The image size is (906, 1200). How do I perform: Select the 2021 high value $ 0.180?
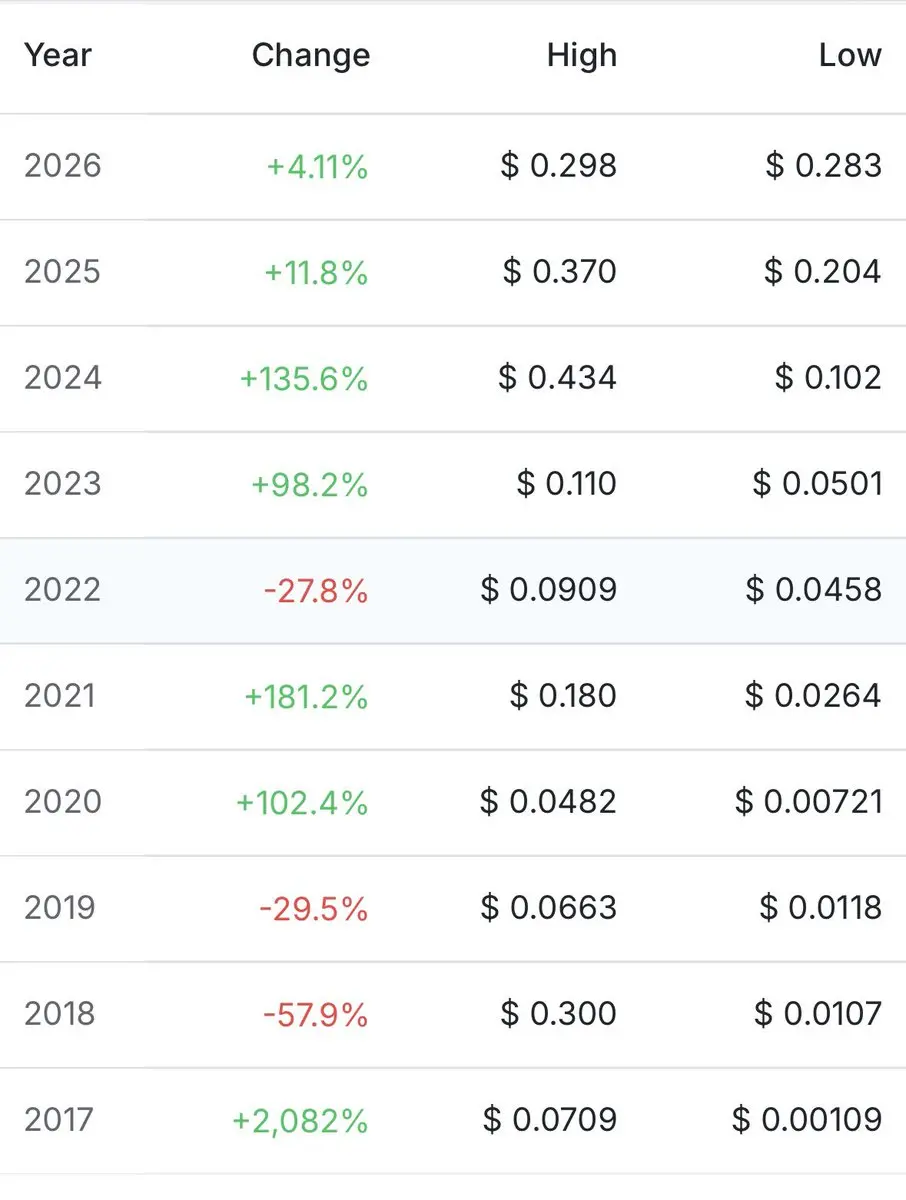[x=563, y=696]
